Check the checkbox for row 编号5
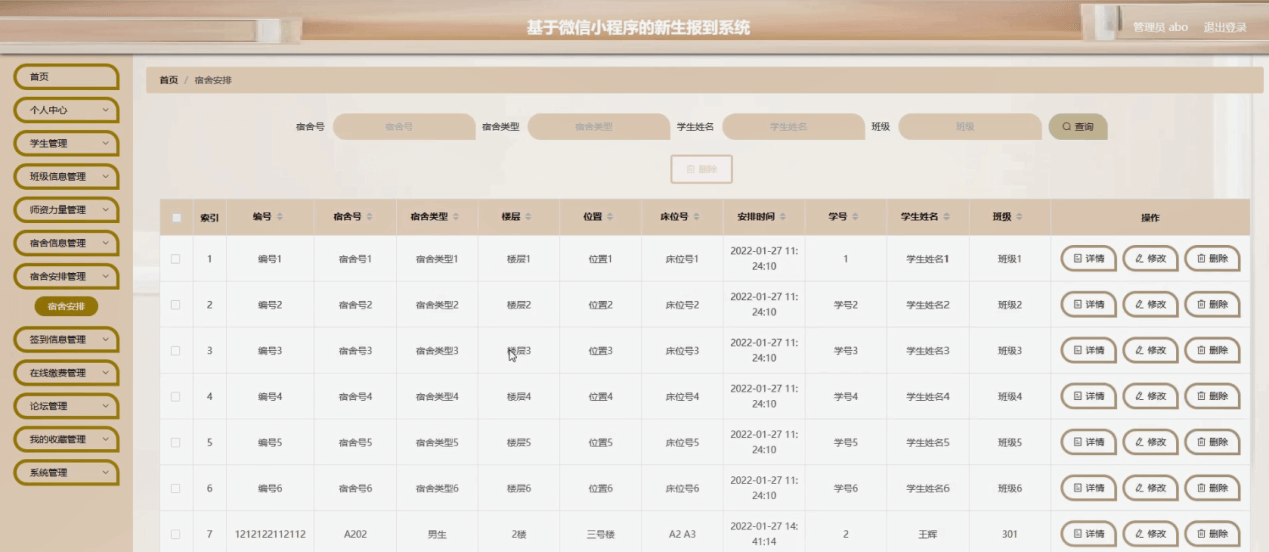The image size is (1269, 552). (175, 442)
